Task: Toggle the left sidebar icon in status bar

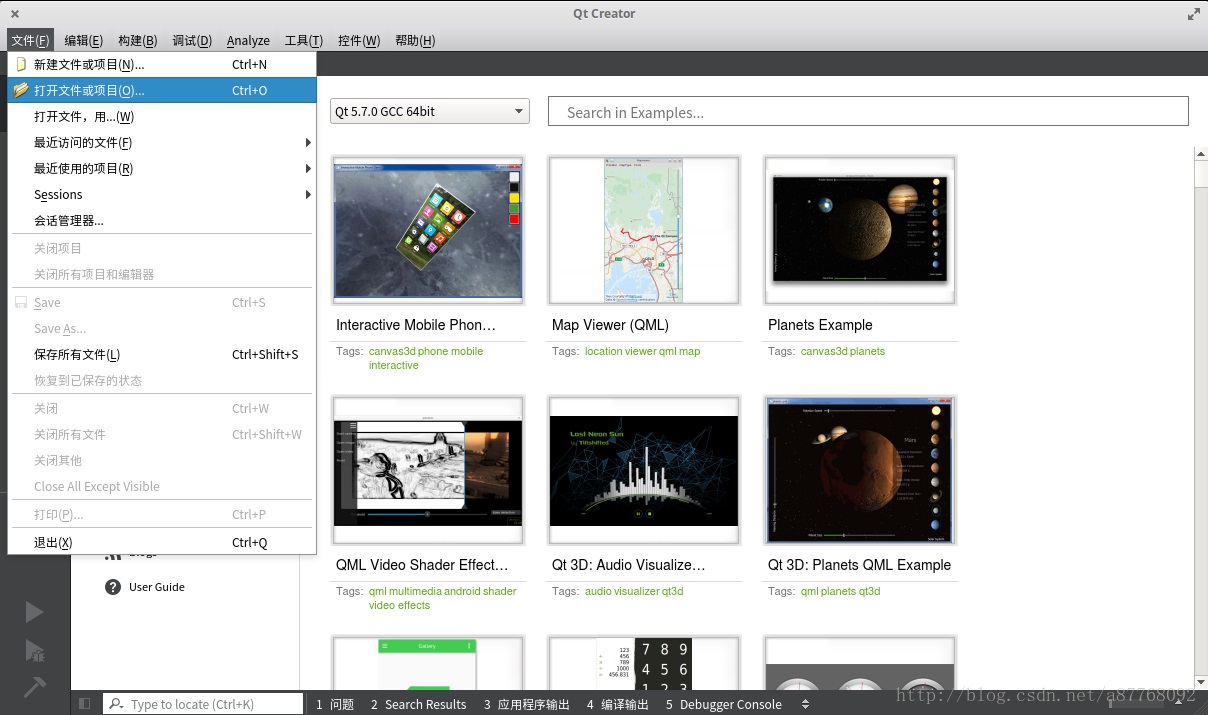Action: point(84,704)
